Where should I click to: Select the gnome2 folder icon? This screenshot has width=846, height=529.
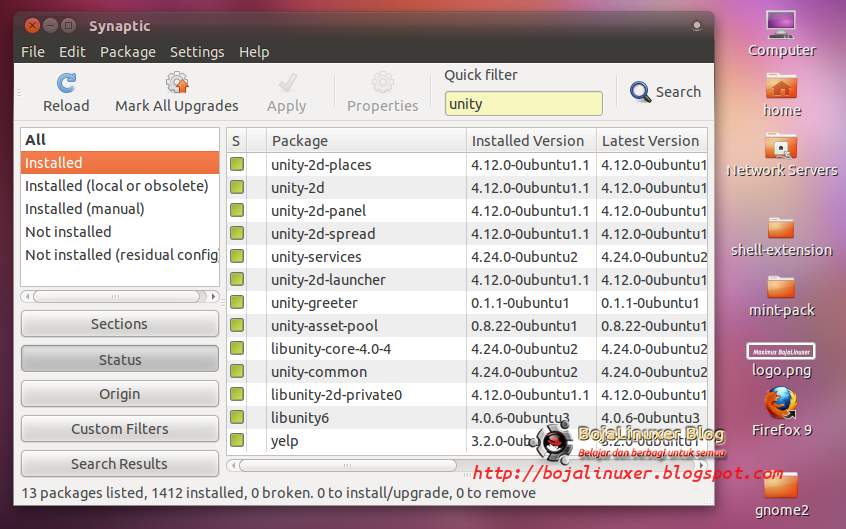coord(781,485)
